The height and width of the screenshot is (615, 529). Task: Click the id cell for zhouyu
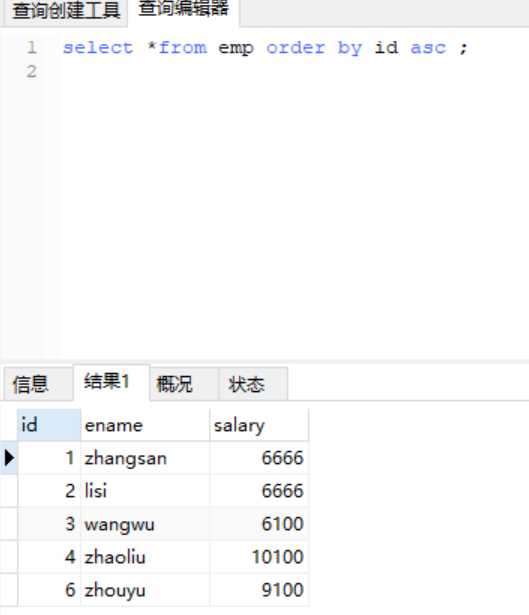(49, 590)
